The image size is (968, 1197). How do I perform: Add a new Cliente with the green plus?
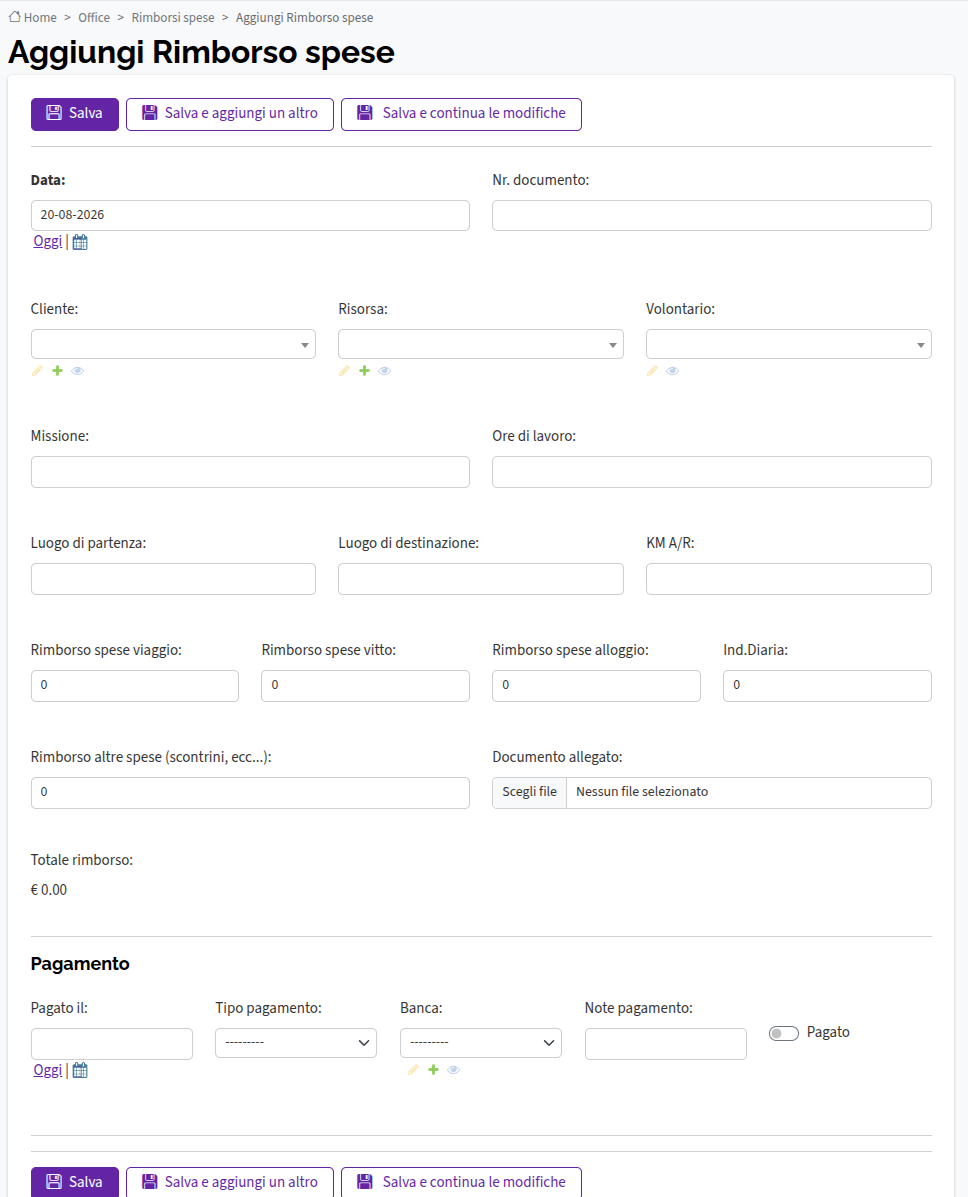click(57, 371)
